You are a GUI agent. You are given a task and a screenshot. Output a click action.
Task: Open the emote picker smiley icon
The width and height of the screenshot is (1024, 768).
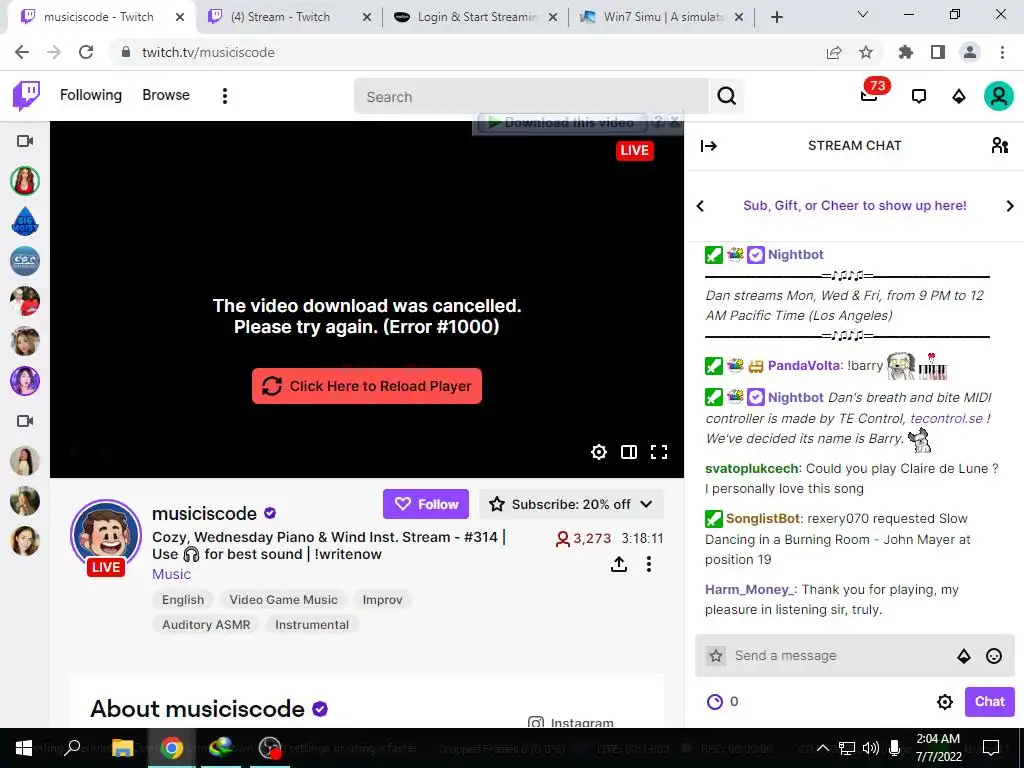point(993,656)
